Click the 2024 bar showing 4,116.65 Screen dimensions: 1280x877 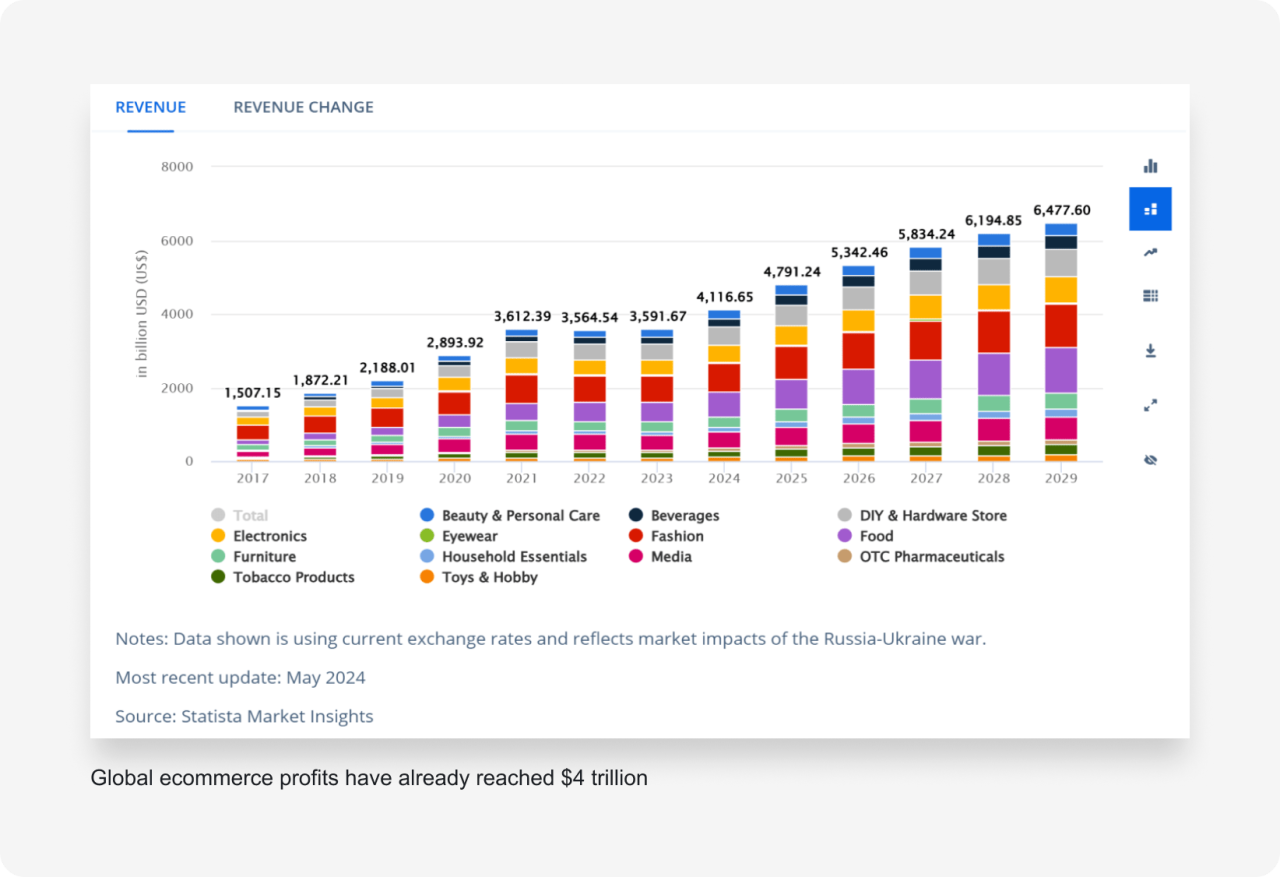click(724, 390)
